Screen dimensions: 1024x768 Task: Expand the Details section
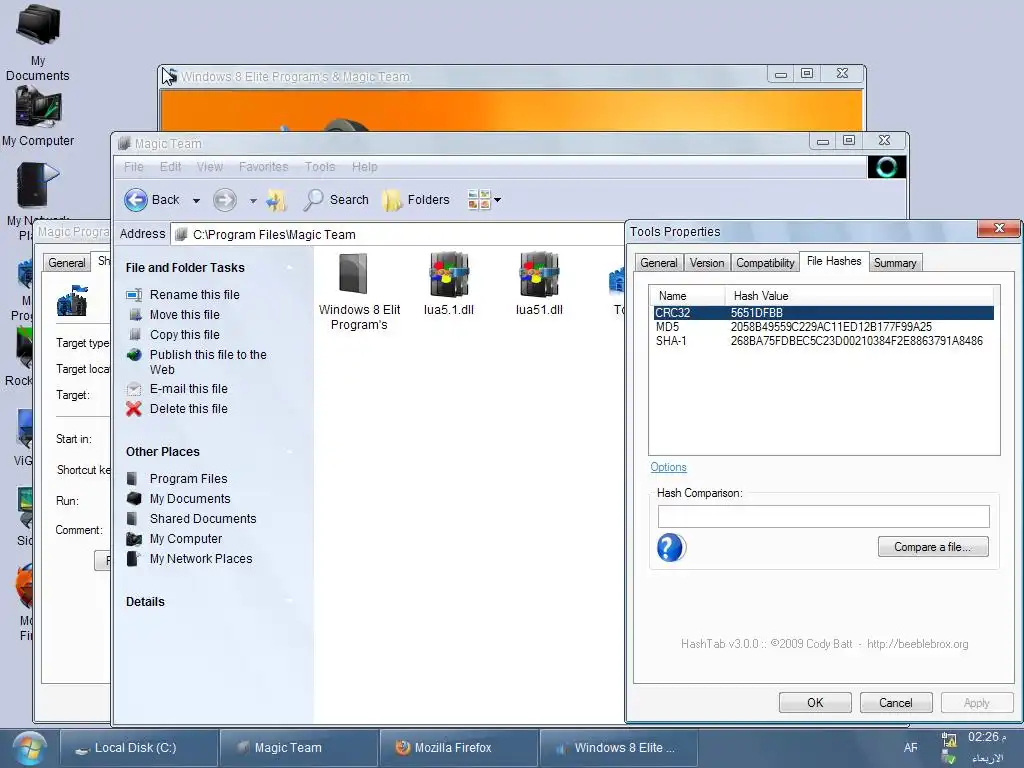tap(289, 602)
